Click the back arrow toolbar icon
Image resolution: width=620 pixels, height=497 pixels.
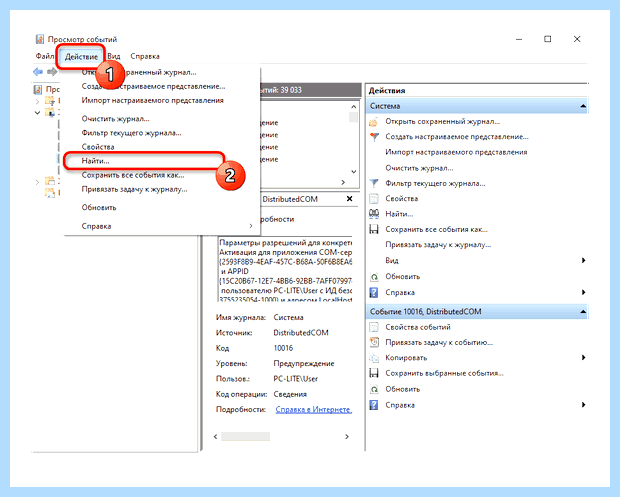click(x=38, y=72)
